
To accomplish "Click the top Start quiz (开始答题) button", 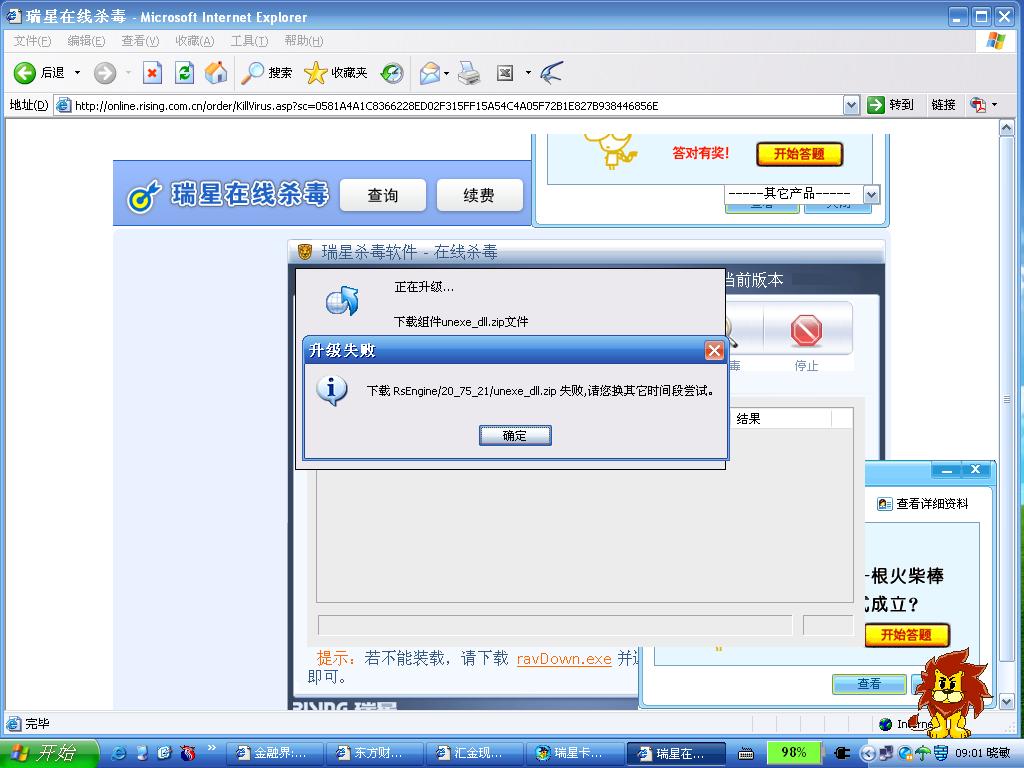I will coord(799,154).
